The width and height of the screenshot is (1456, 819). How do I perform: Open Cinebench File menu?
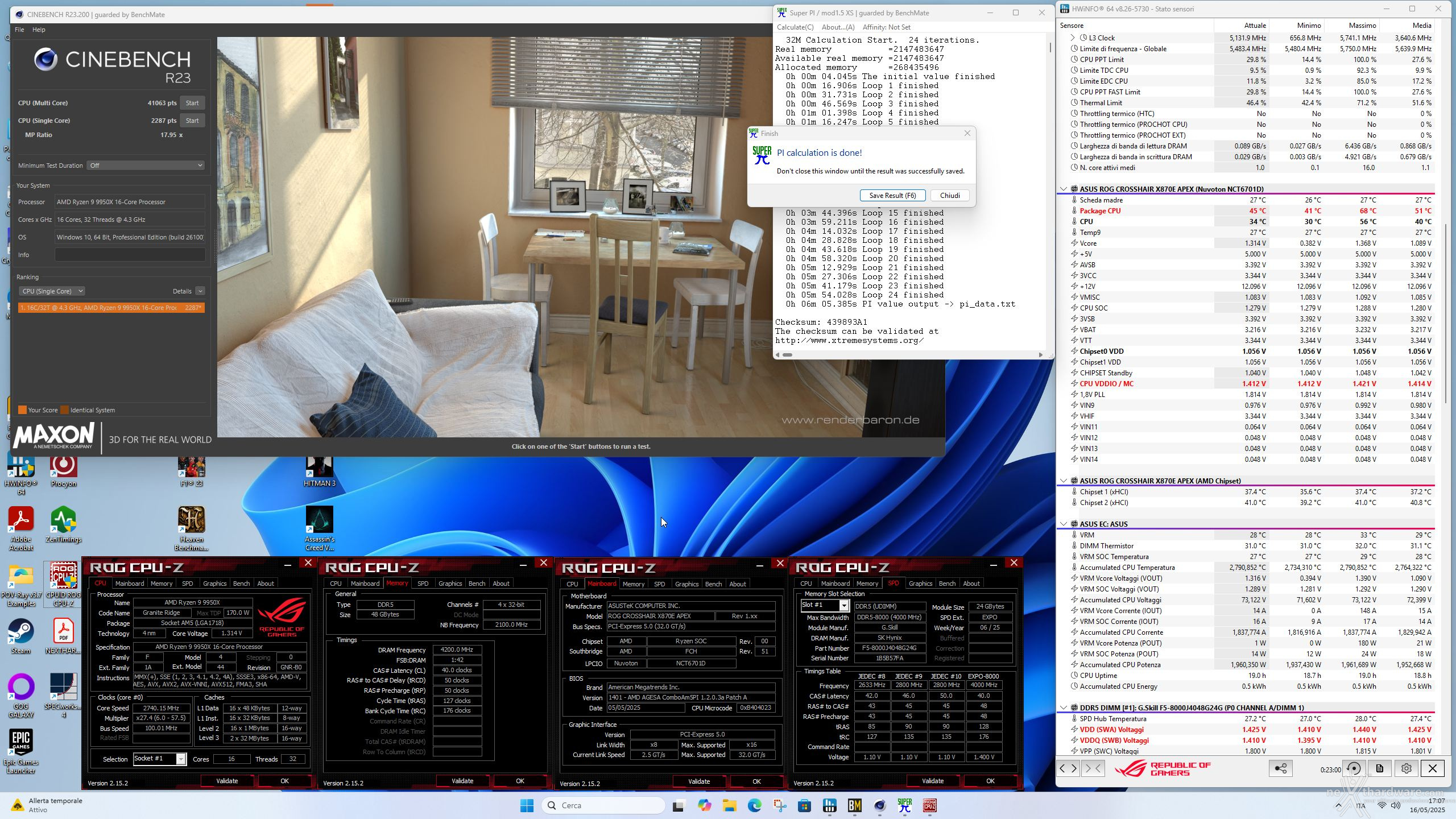pos(19,30)
